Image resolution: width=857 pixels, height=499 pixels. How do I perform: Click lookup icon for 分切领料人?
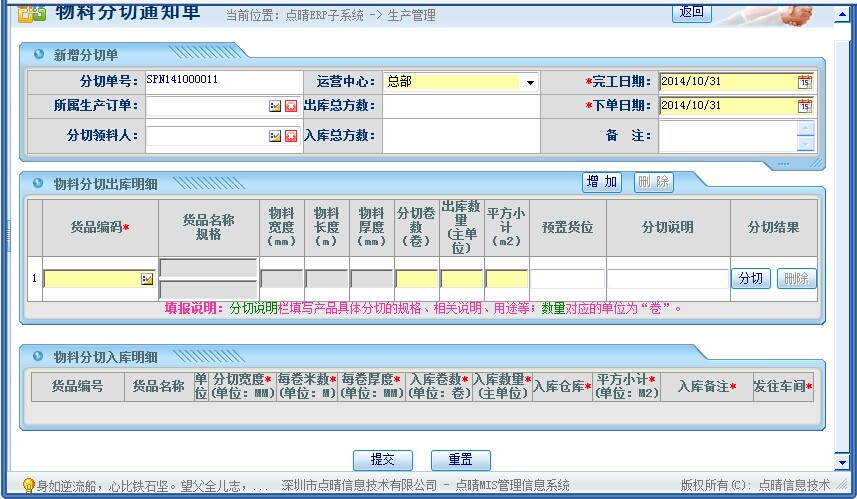tap(274, 136)
